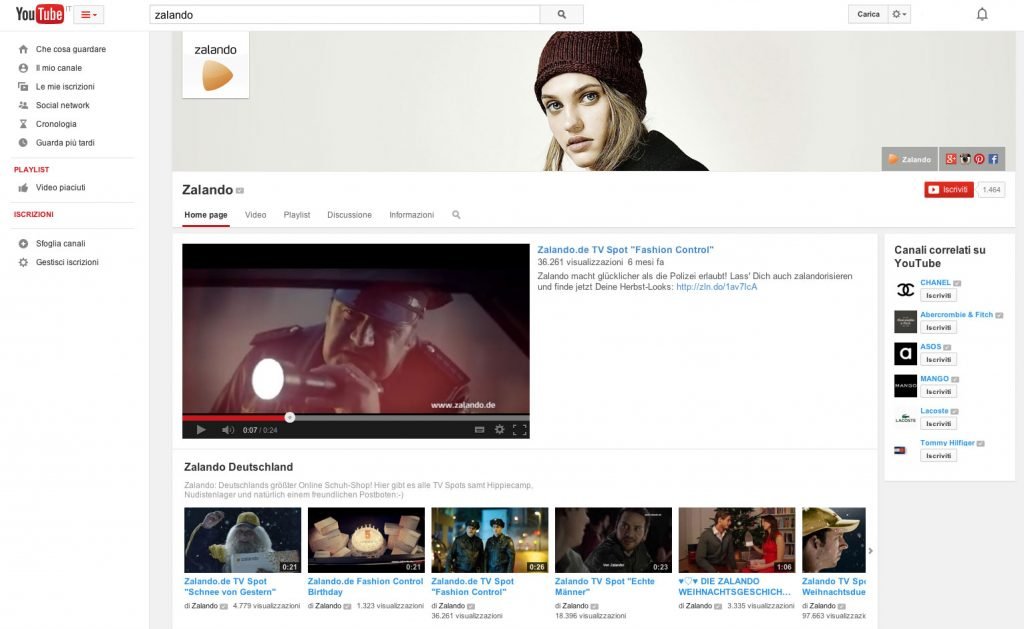Viewport: 1024px width, 629px height.
Task: Switch to the Video tab
Action: click(255, 215)
